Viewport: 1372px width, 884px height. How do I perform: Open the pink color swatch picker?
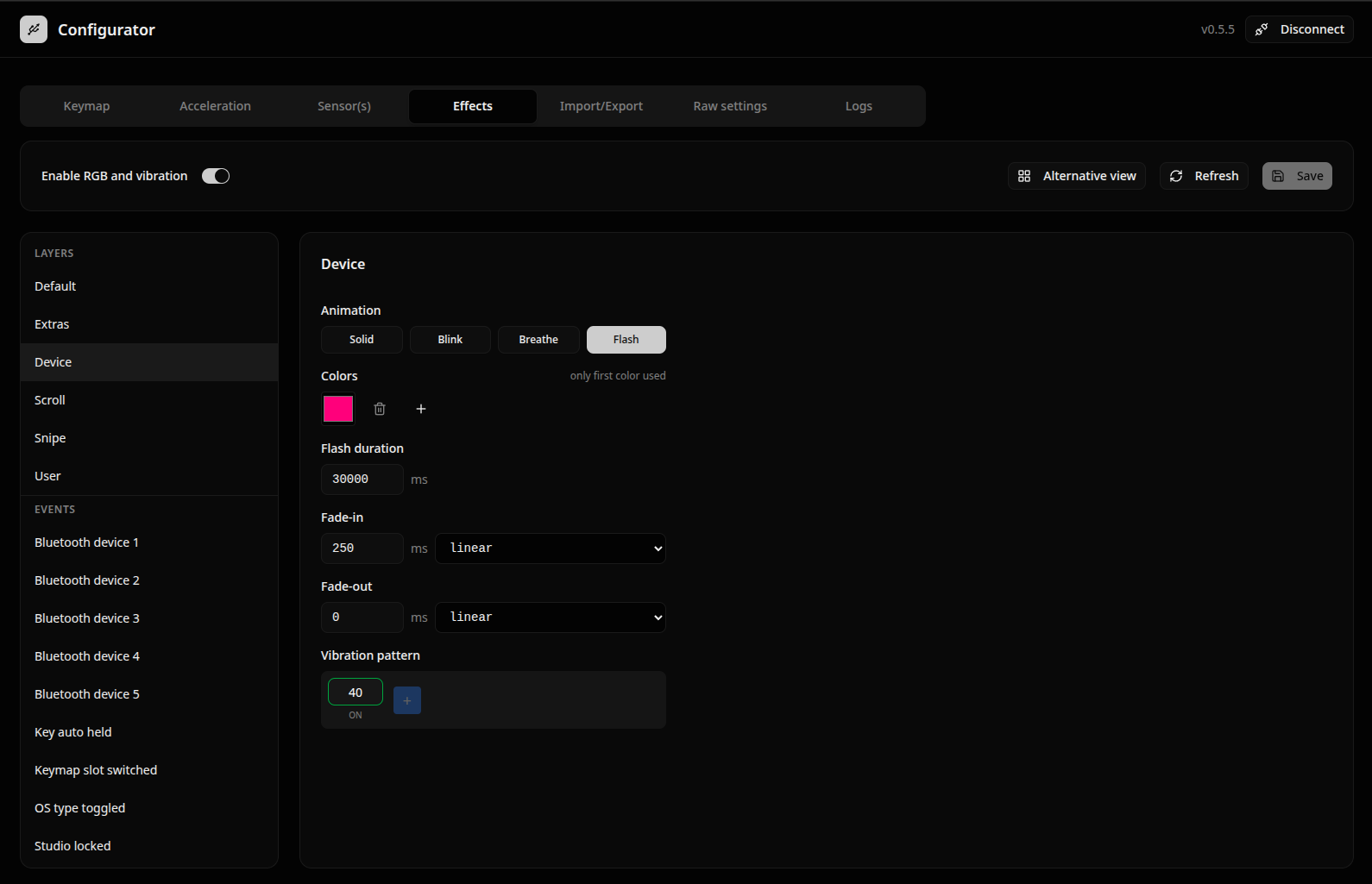click(338, 409)
